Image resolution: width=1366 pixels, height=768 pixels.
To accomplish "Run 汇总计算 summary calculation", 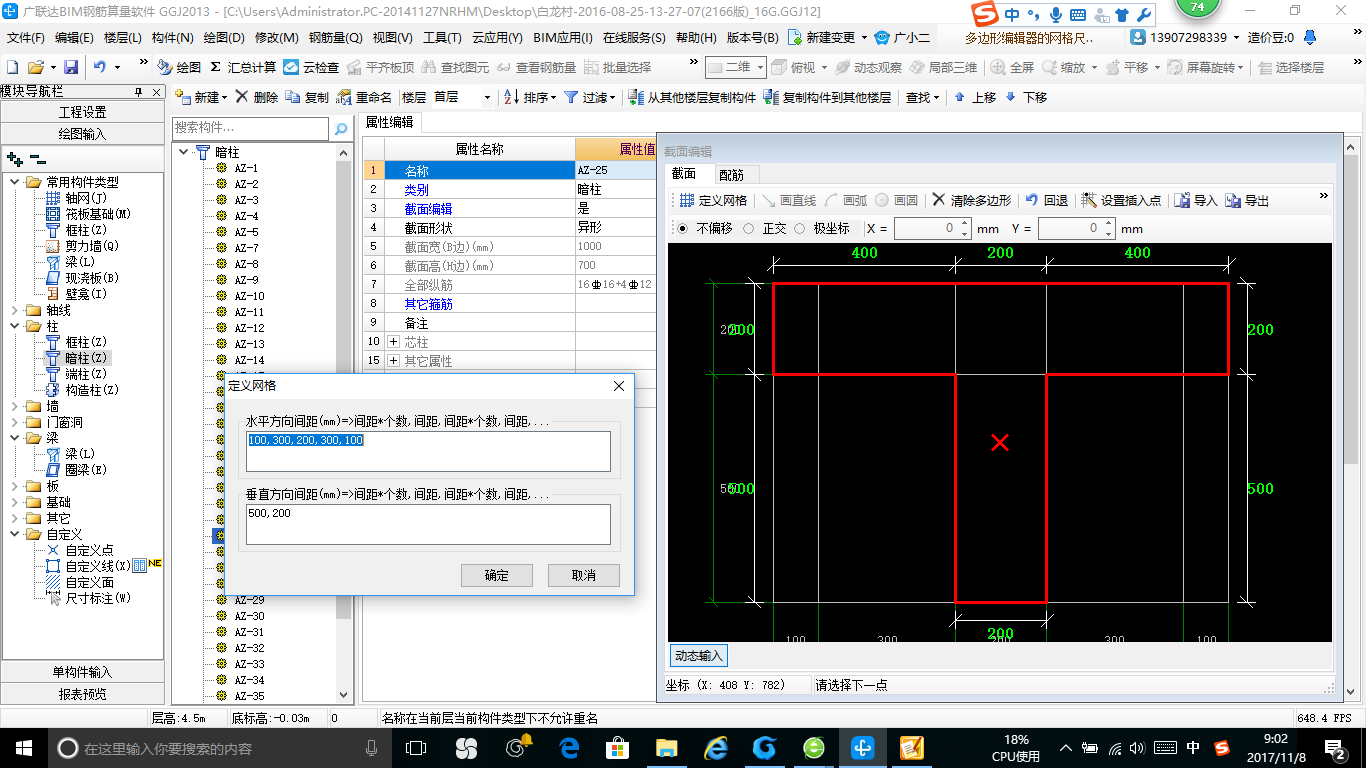I will coord(243,67).
